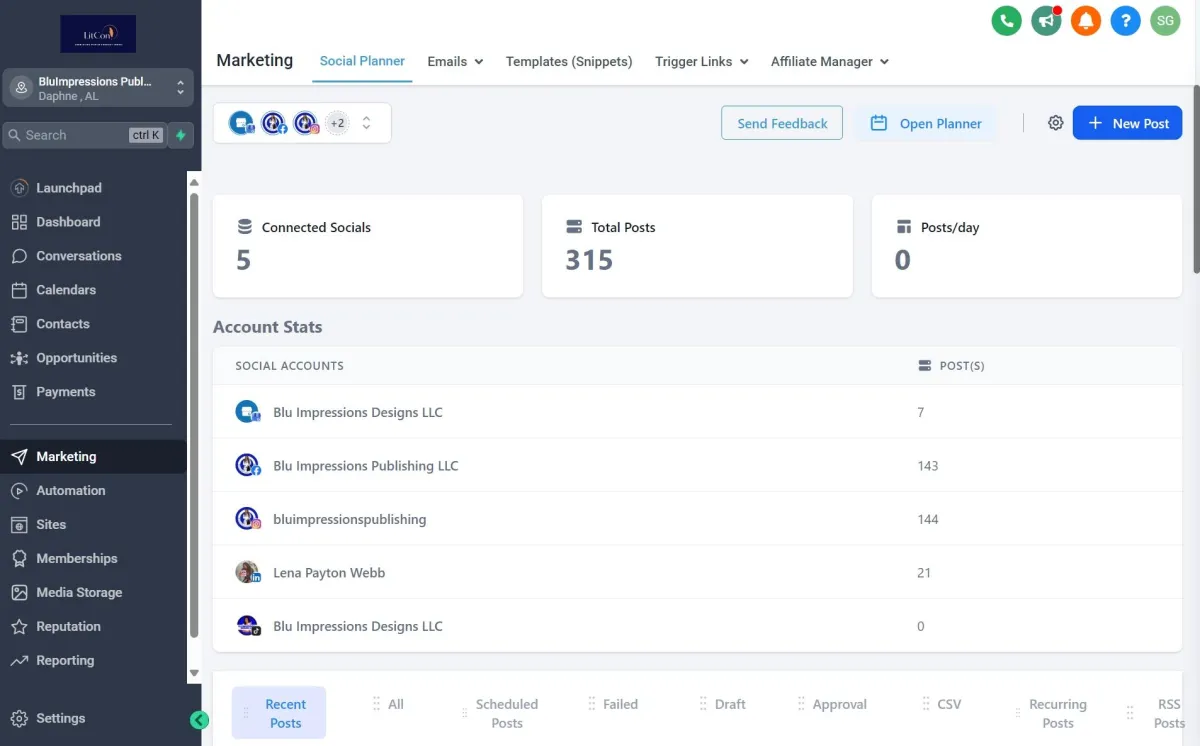Click the green lightning quick actions icon
Viewport: 1200px width, 746px height.
click(x=181, y=135)
